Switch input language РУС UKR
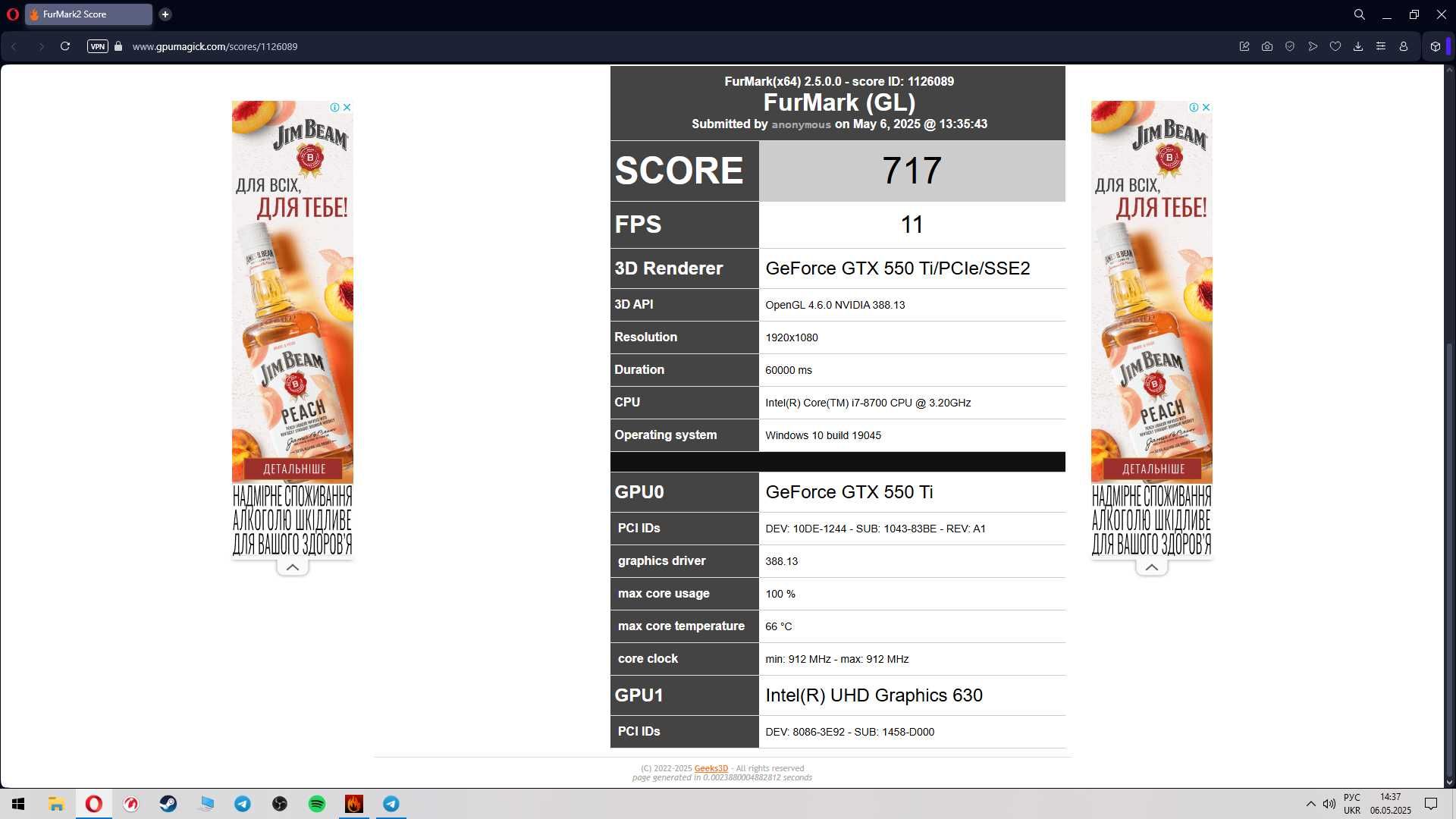The height and width of the screenshot is (819, 1456). pyautogui.click(x=1352, y=804)
